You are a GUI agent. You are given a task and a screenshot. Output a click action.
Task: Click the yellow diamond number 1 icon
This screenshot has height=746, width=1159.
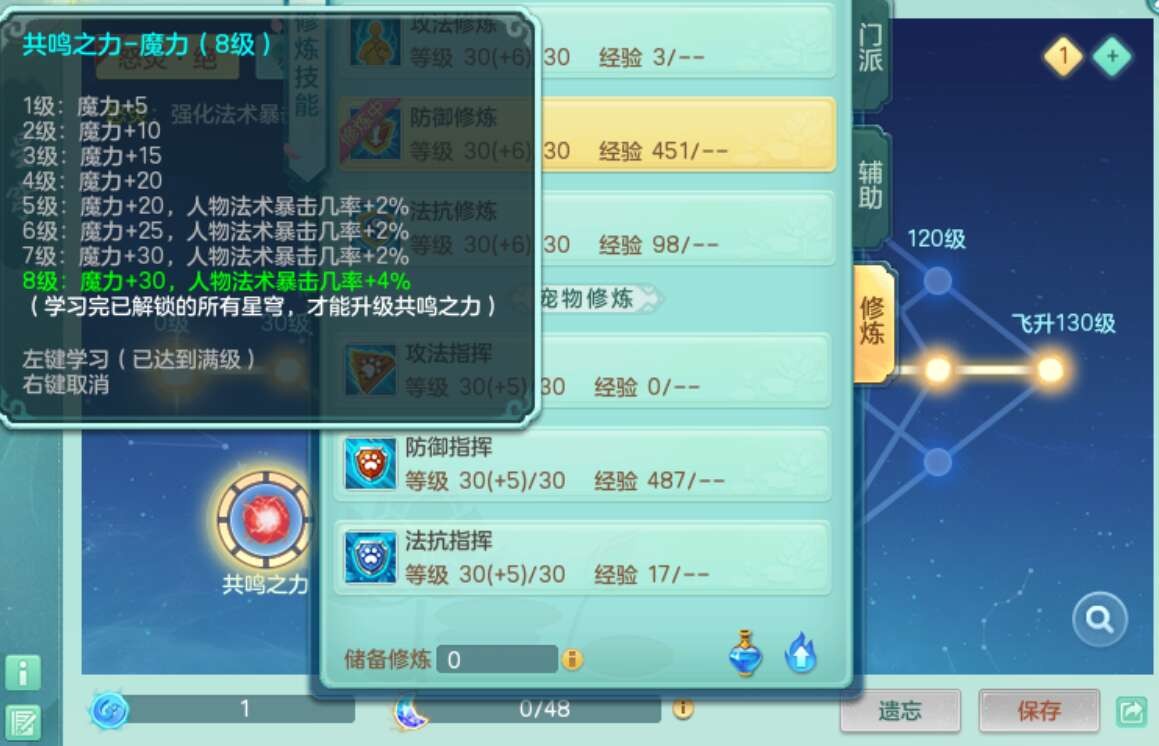[x=1063, y=56]
